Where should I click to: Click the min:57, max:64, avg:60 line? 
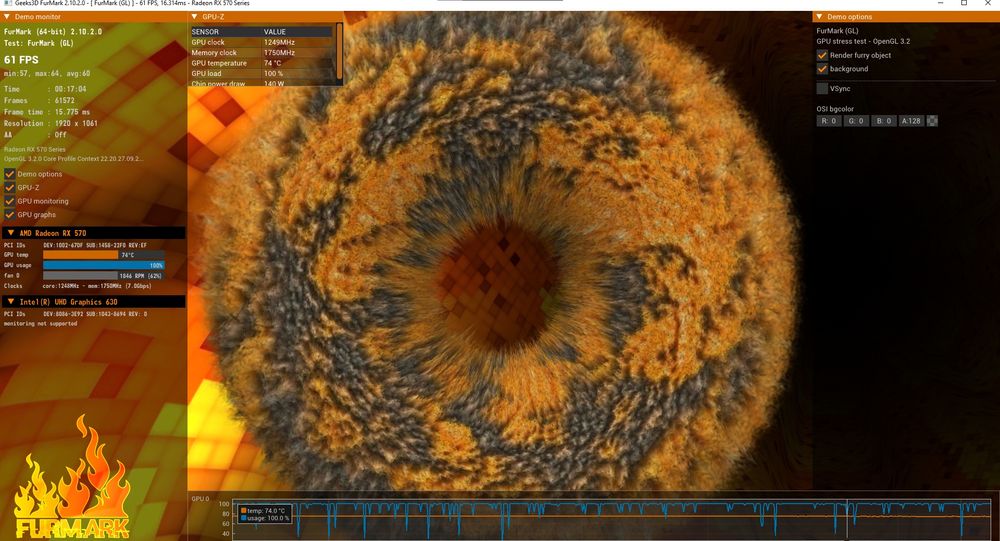click(47, 73)
